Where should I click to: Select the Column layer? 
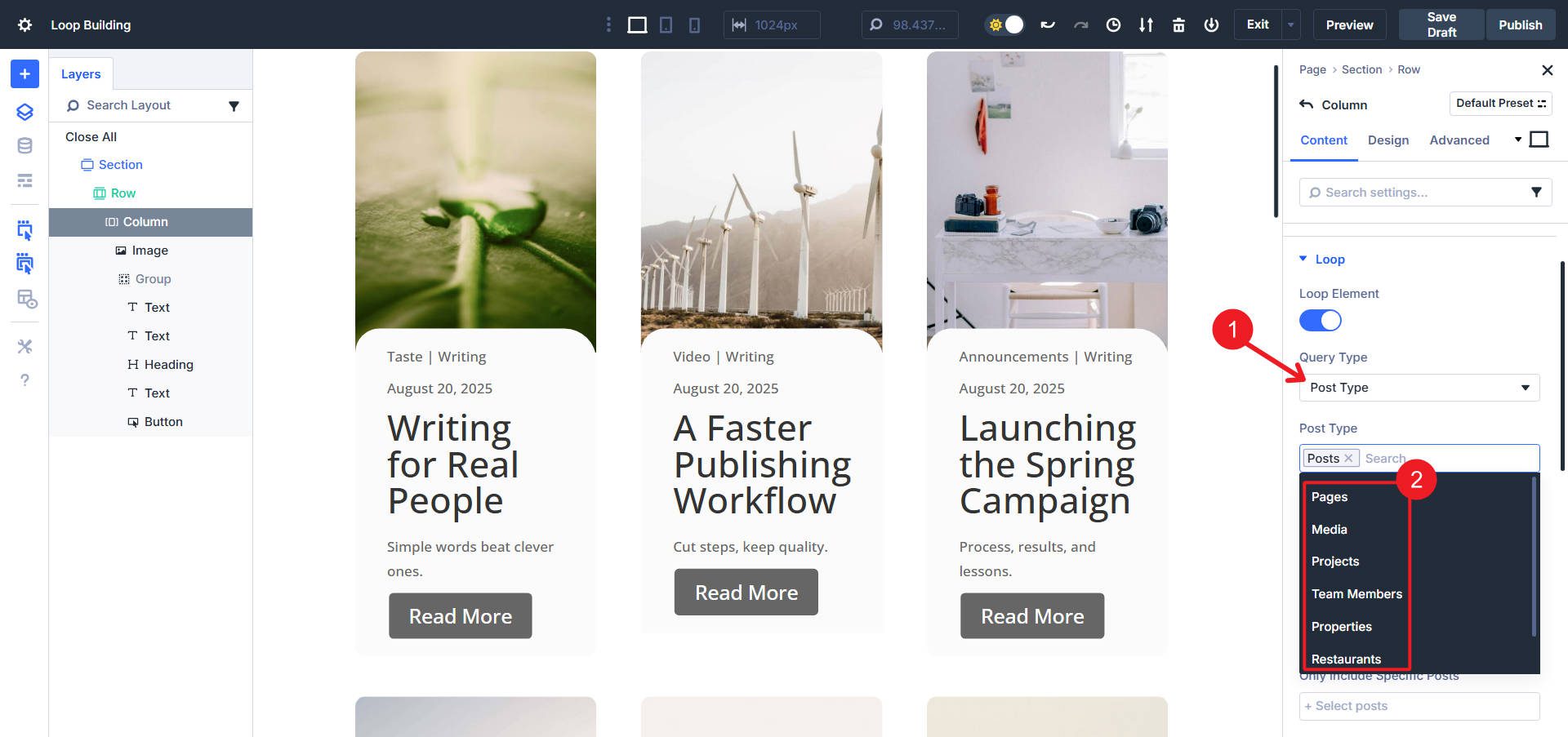tap(151, 222)
